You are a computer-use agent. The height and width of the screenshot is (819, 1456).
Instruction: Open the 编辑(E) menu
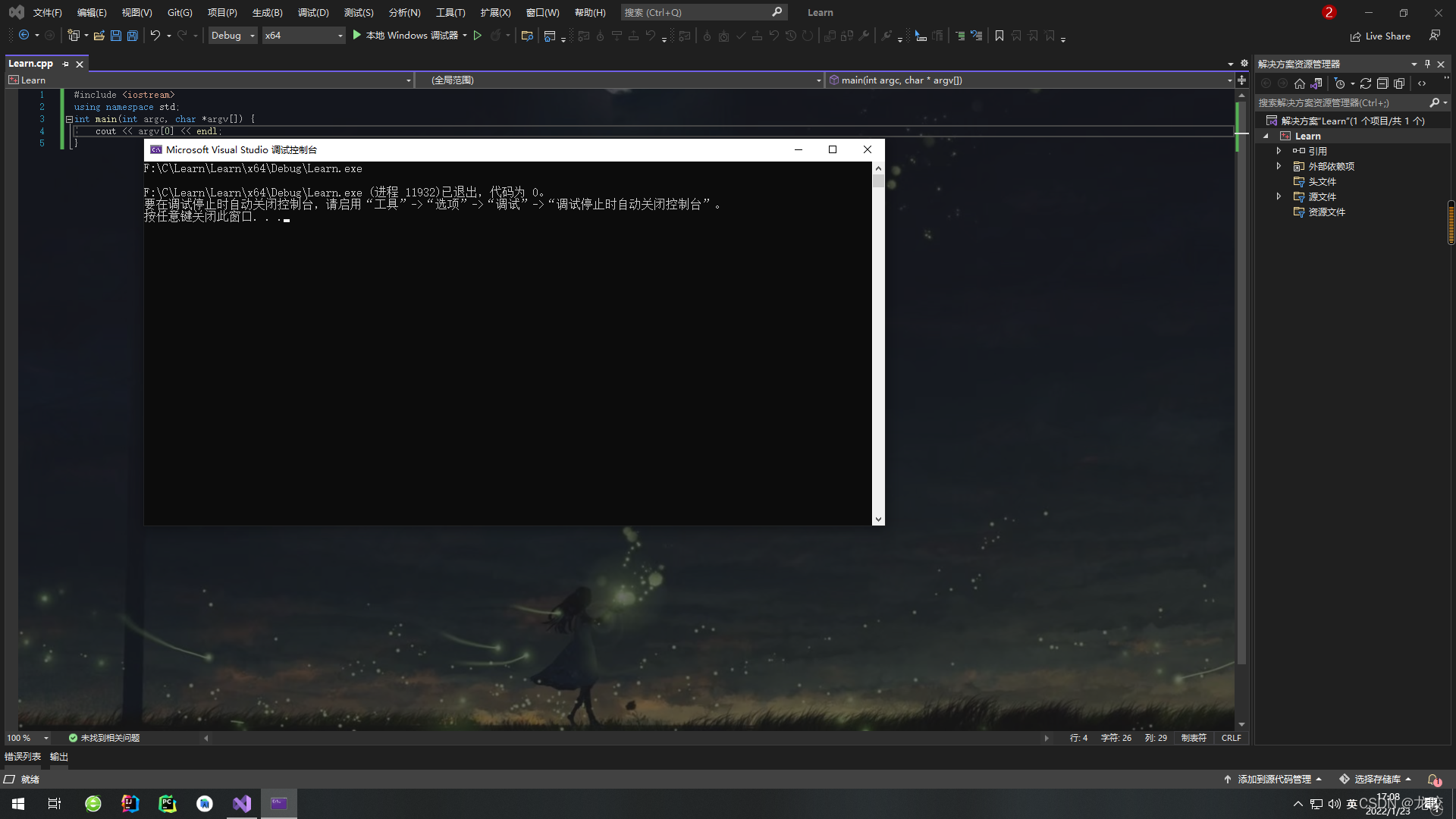point(92,12)
